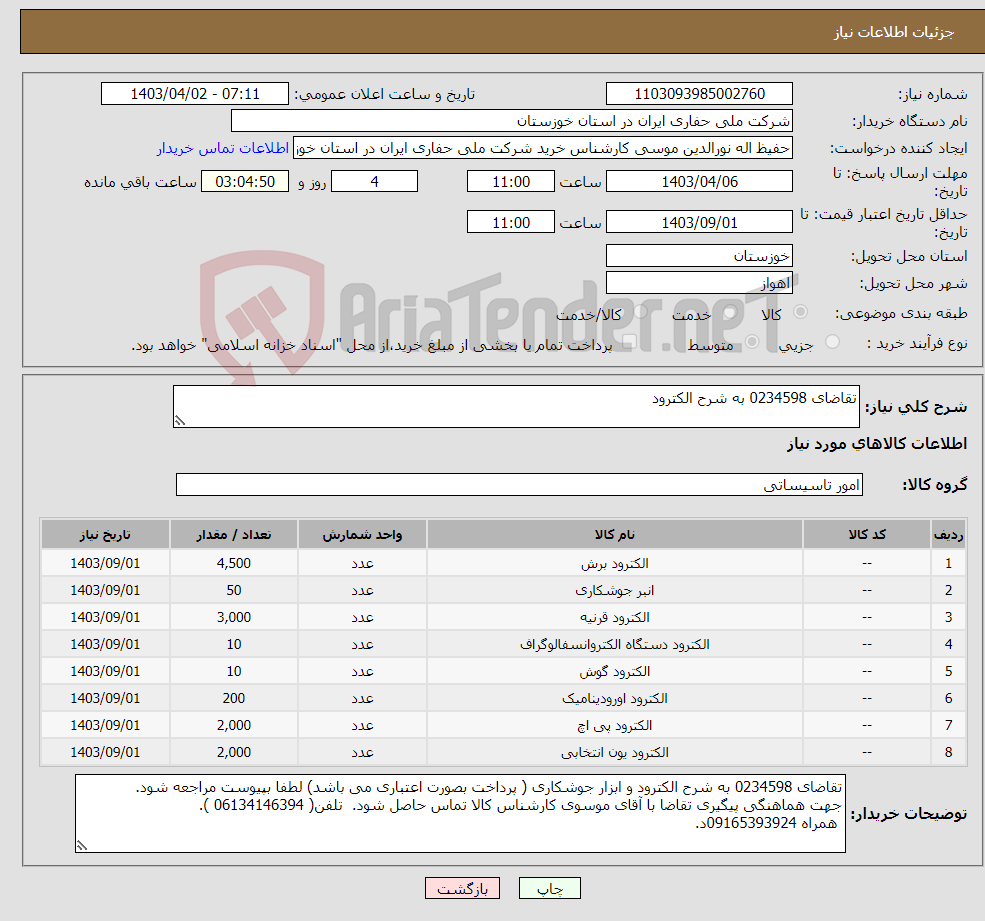985x921 pixels.
Task: Click the اطلاعات کالاهای مورد نیاز heading
Action: click(x=877, y=444)
